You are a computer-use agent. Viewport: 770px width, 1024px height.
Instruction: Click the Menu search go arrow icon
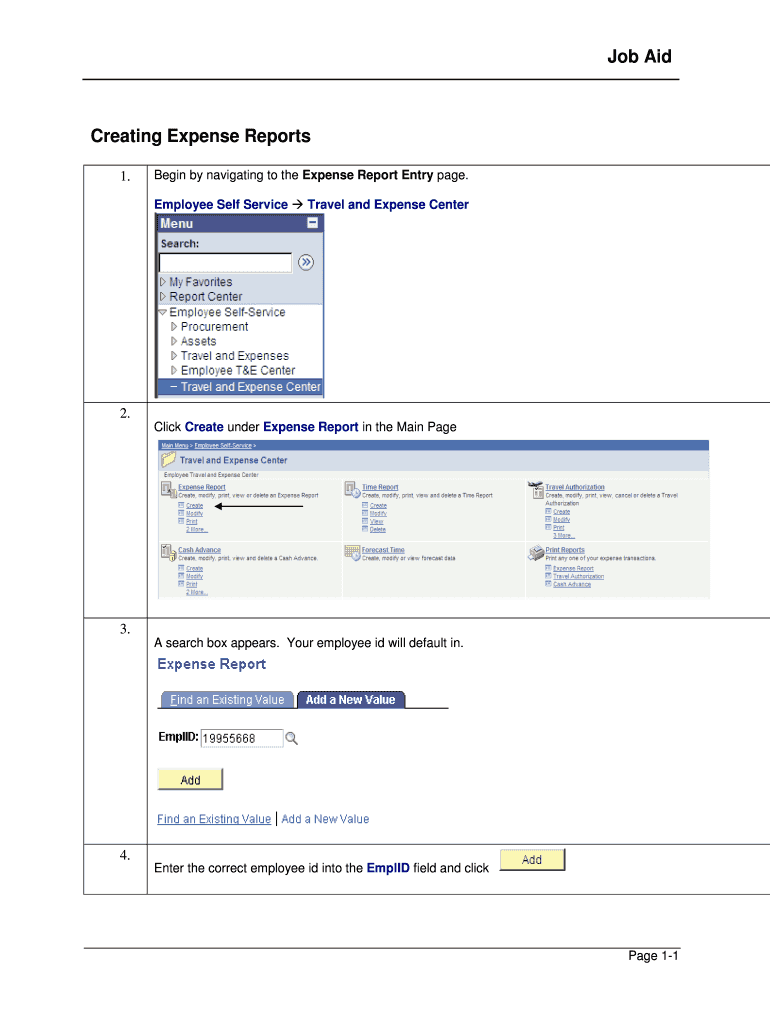(306, 262)
